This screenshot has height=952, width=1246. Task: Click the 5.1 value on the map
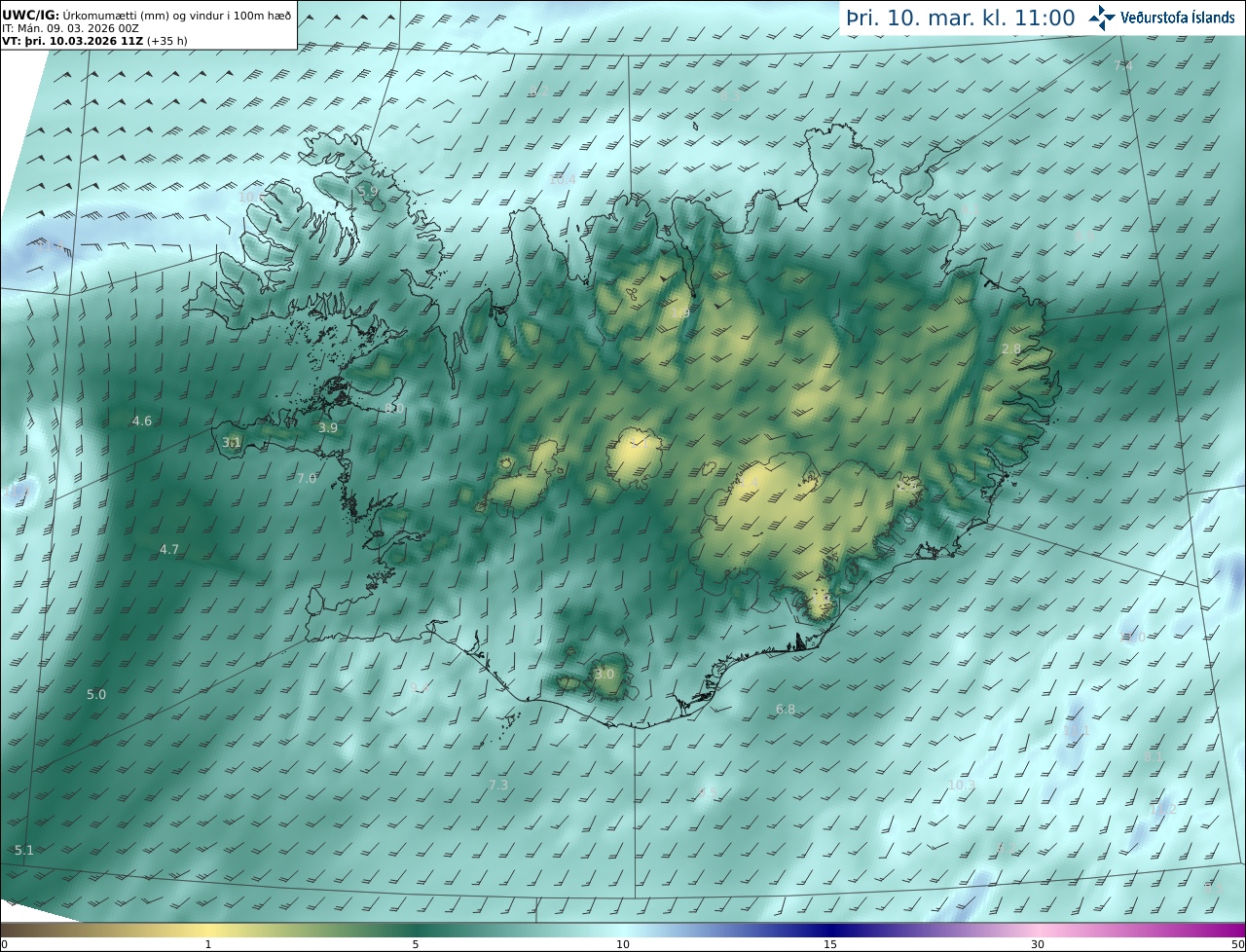(24, 850)
